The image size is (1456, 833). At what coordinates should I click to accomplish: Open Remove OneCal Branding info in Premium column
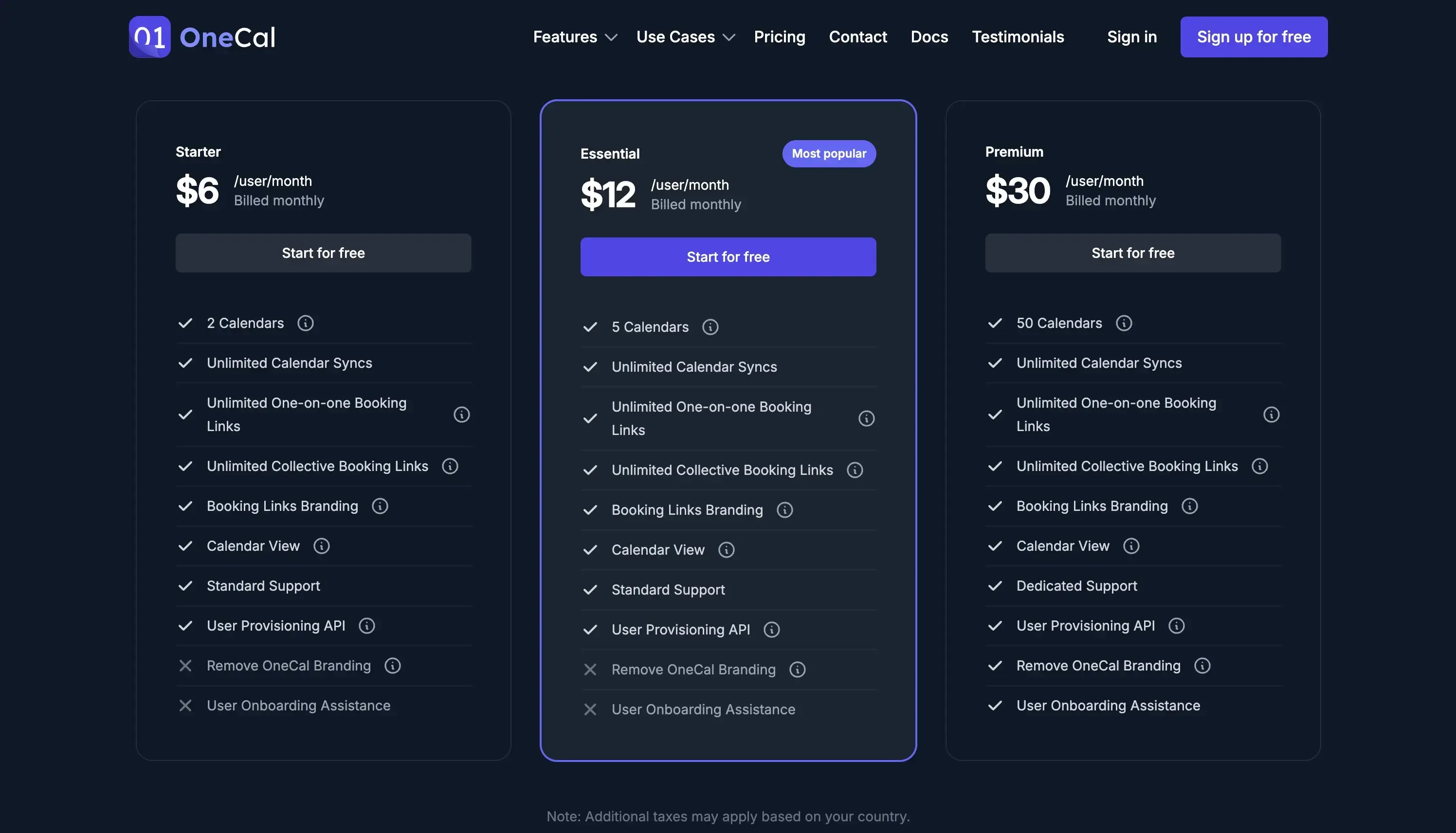1201,665
